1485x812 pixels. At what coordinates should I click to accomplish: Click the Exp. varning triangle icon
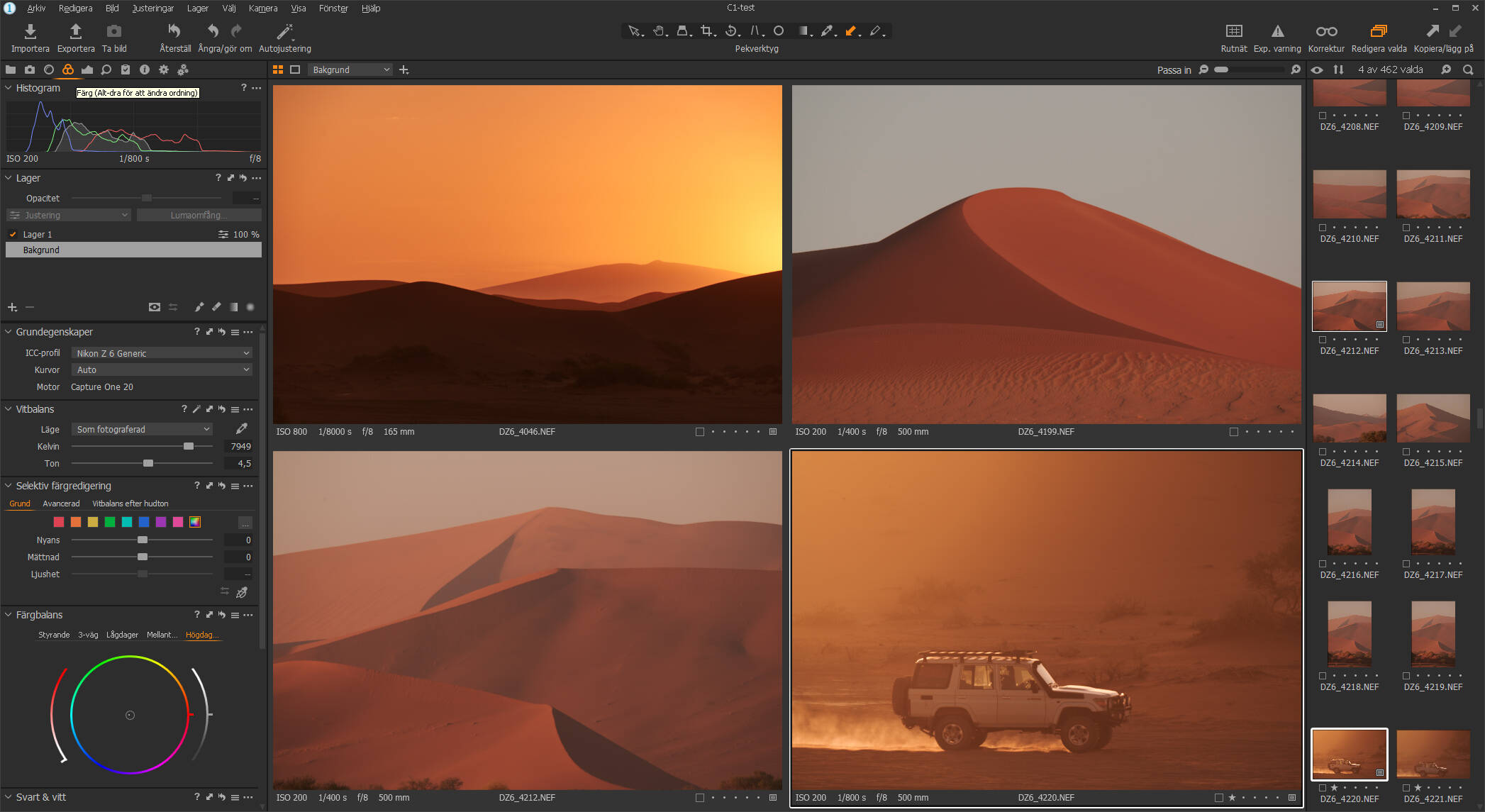click(x=1277, y=31)
